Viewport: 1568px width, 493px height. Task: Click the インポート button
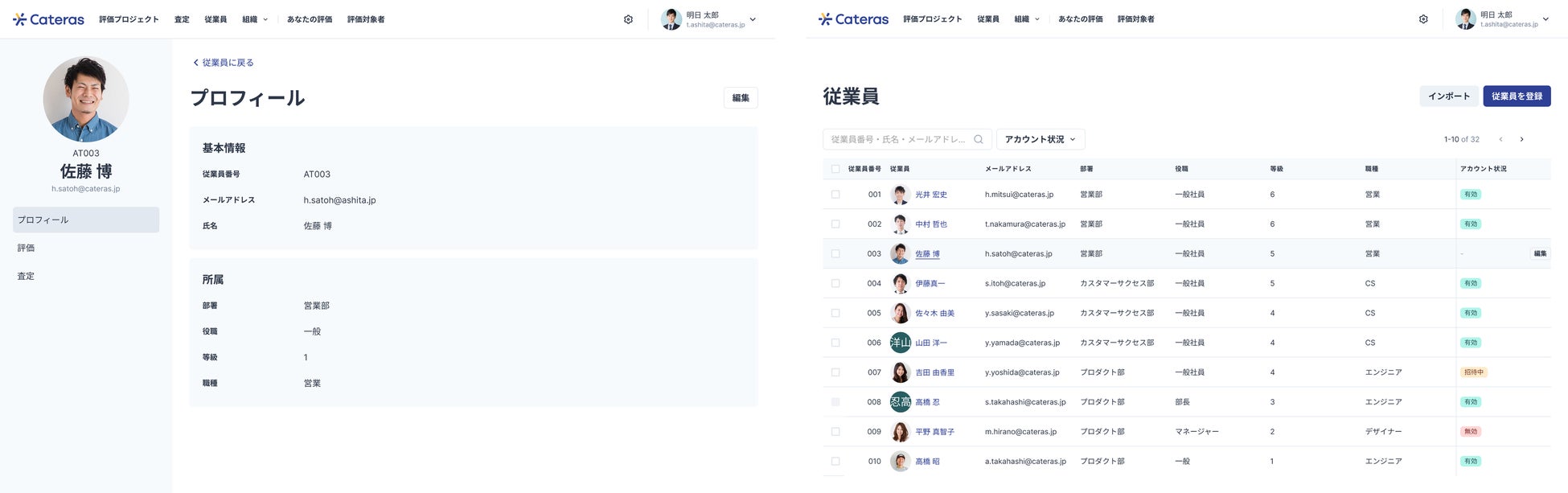coord(1448,96)
